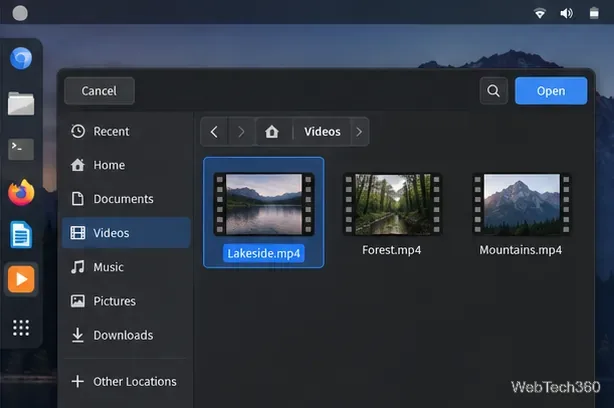The image size is (614, 408).
Task: Click the Lakeside.mp4 file name label
Action: click(264, 253)
